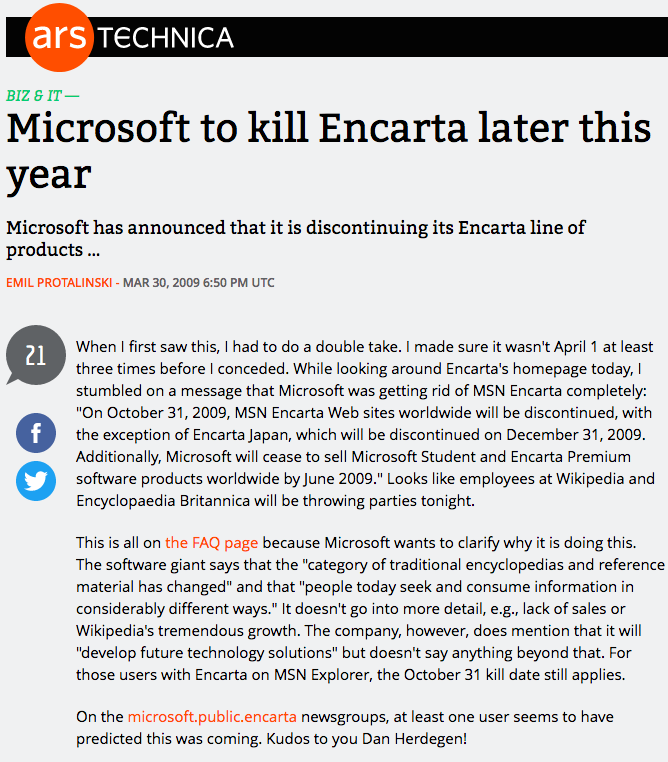Share the article on Facebook

coord(36,433)
